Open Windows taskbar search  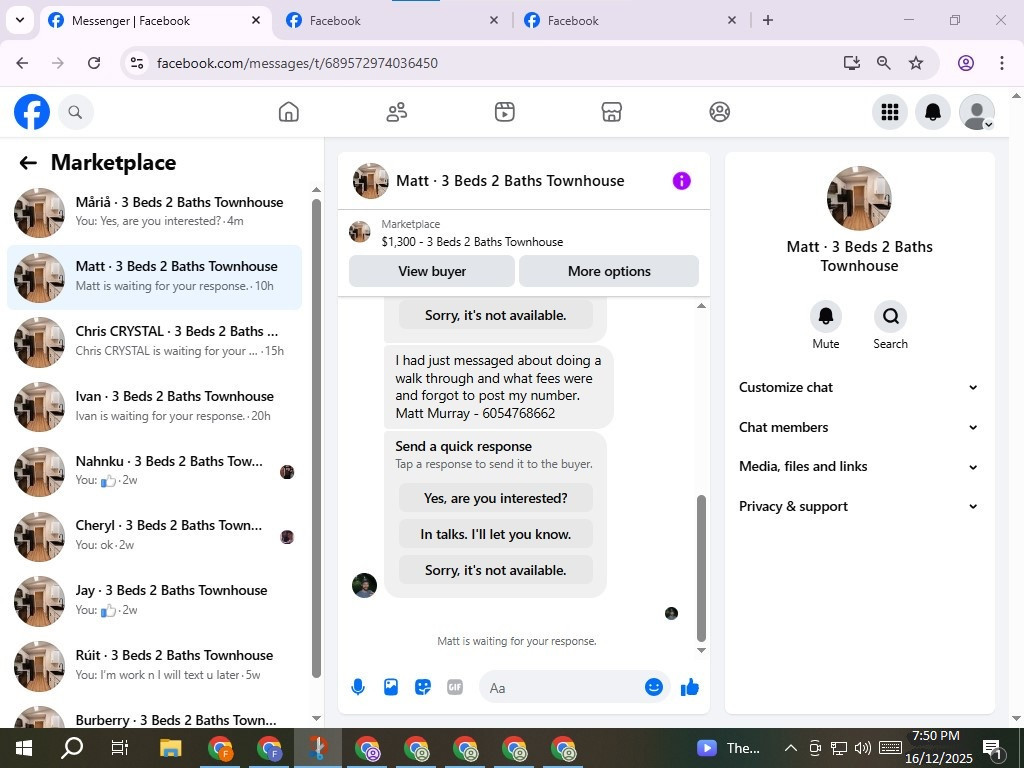pos(72,748)
